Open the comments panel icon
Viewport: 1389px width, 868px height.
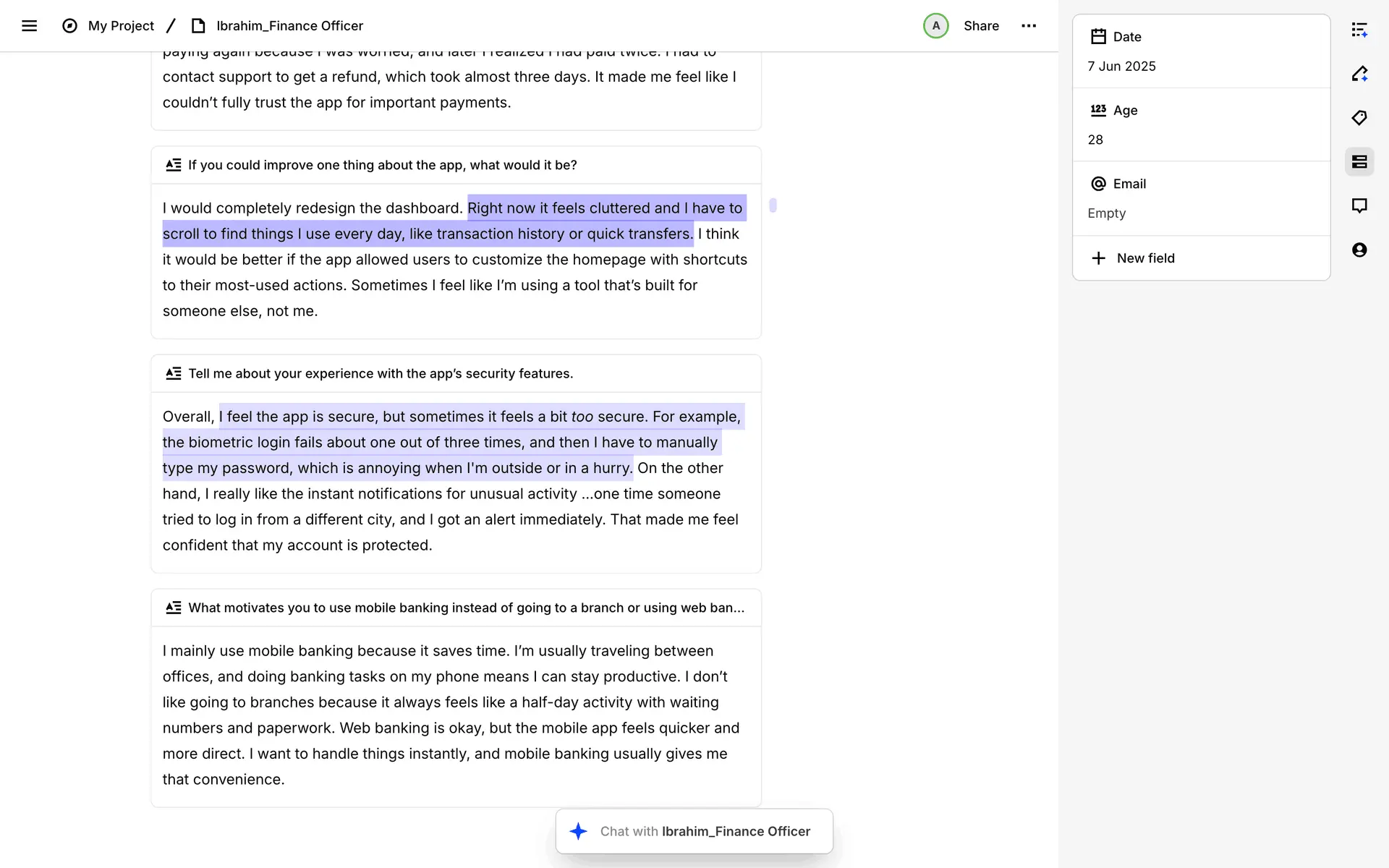pyautogui.click(x=1359, y=206)
